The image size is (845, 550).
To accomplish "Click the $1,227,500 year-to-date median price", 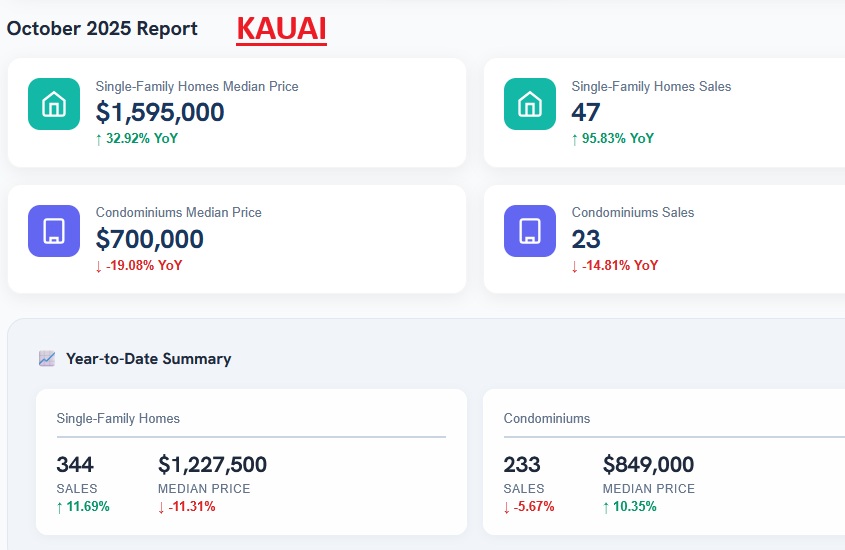I will (212, 464).
